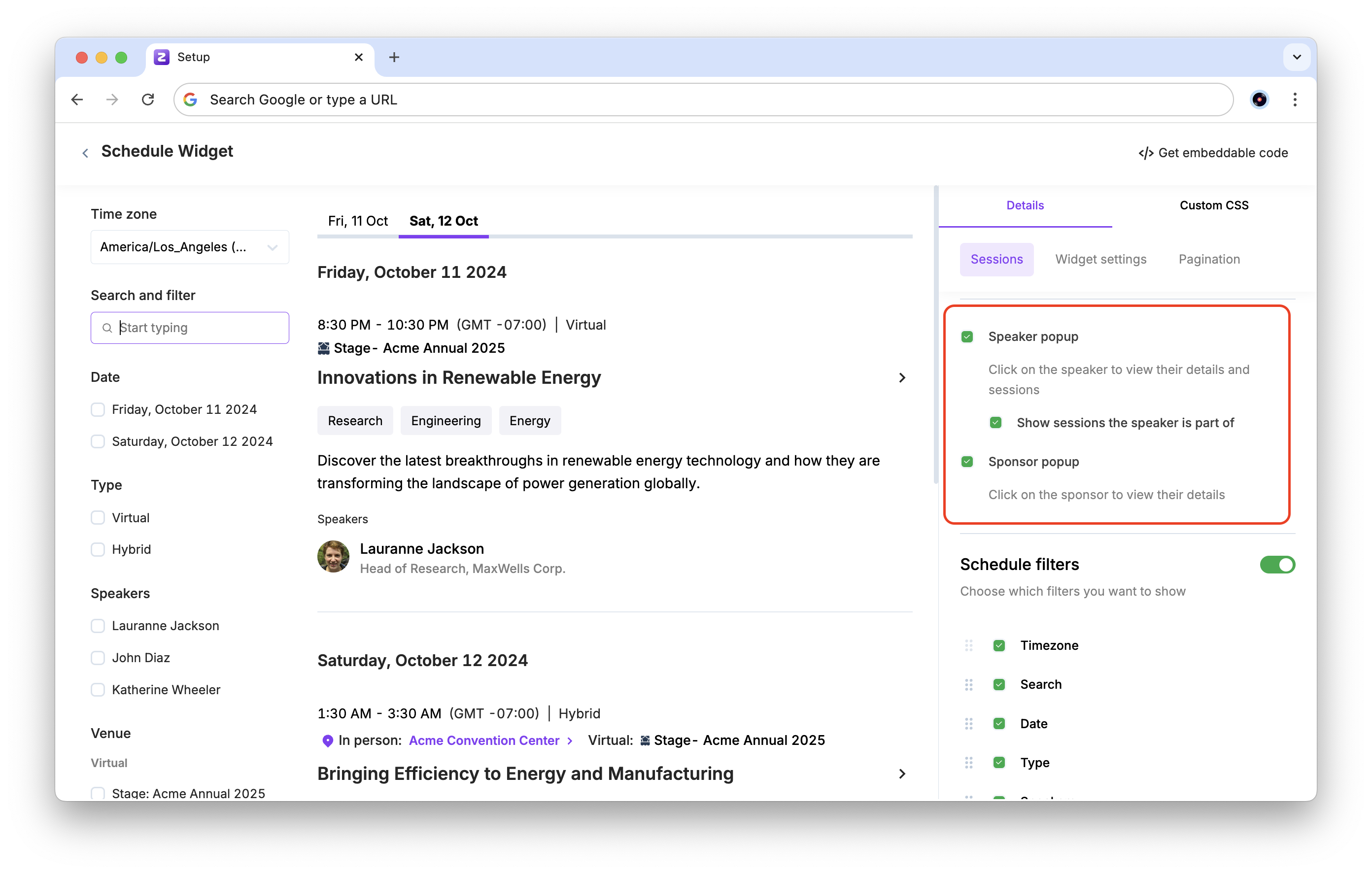
Task: Open the browser three-dot menu
Action: [x=1295, y=100]
